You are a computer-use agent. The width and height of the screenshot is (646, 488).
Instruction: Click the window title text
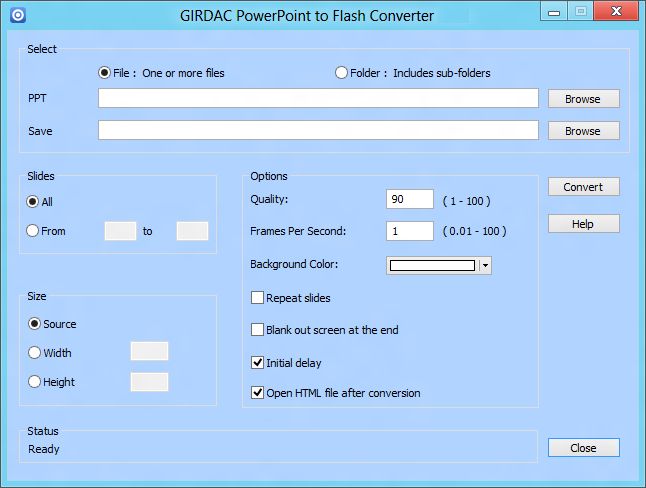pyautogui.click(x=307, y=16)
